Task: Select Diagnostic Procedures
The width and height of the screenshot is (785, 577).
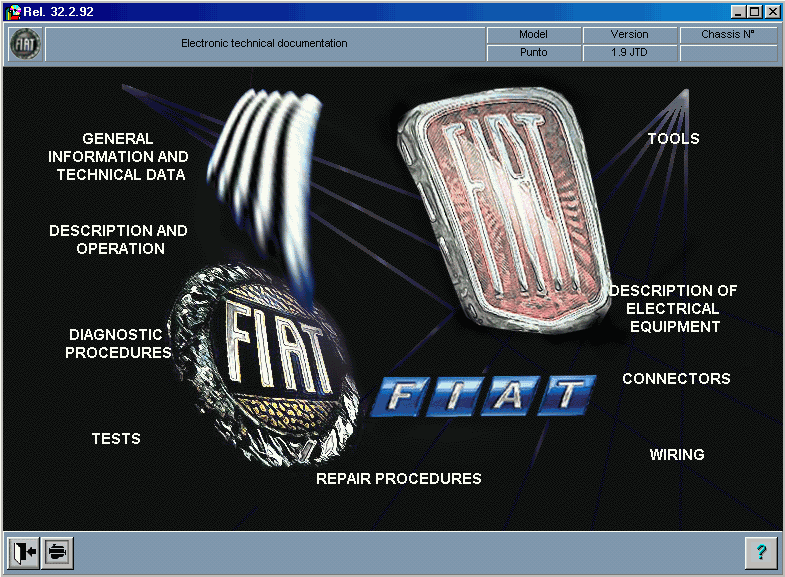Action: click(x=118, y=343)
